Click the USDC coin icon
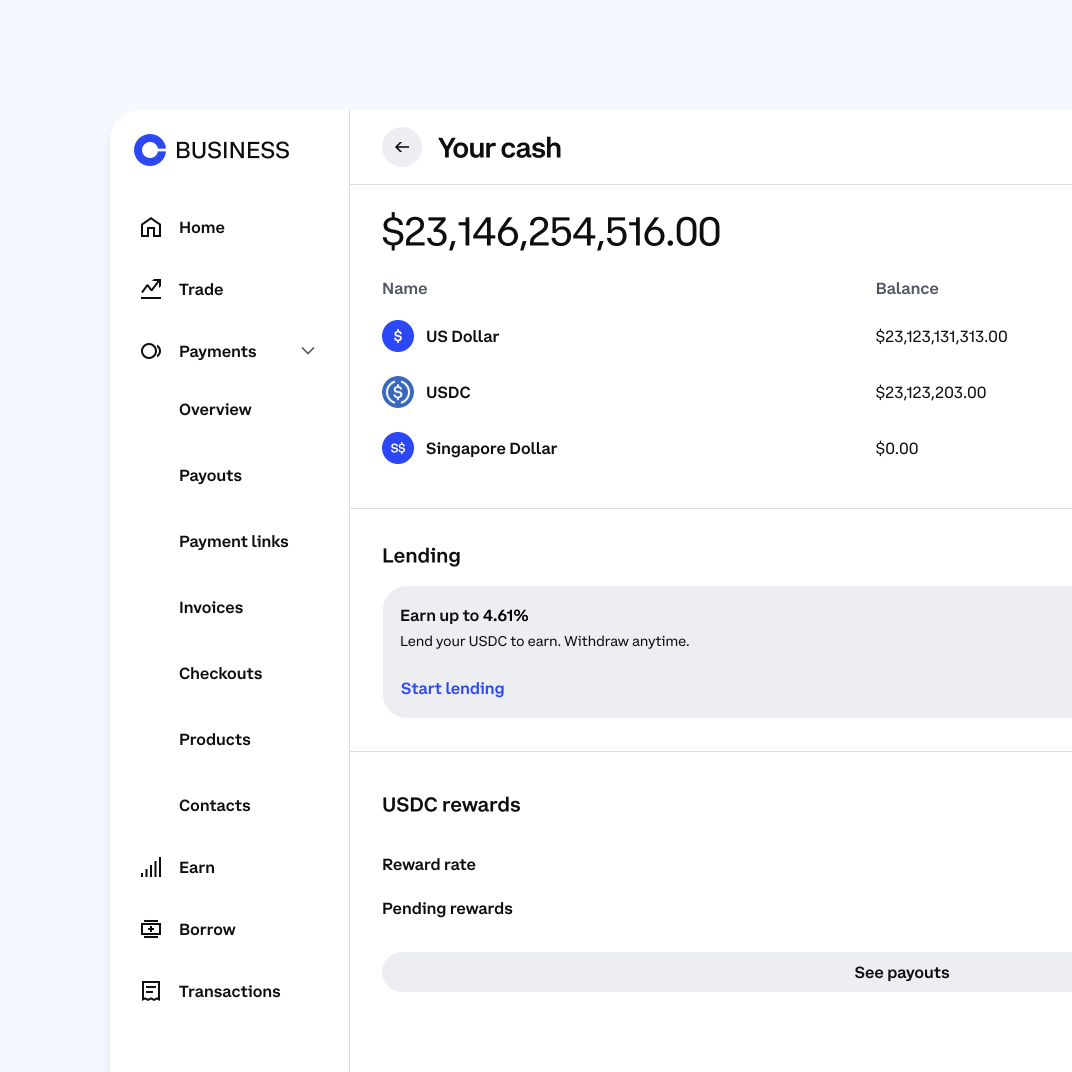 pyautogui.click(x=398, y=392)
